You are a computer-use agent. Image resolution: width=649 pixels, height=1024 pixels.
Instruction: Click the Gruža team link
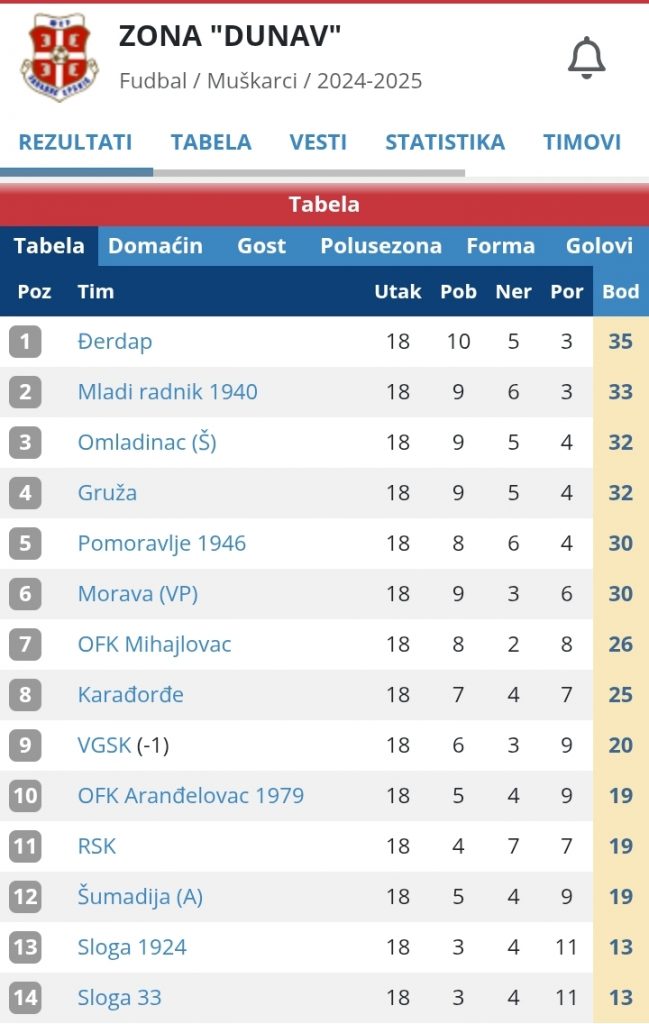[x=107, y=492]
